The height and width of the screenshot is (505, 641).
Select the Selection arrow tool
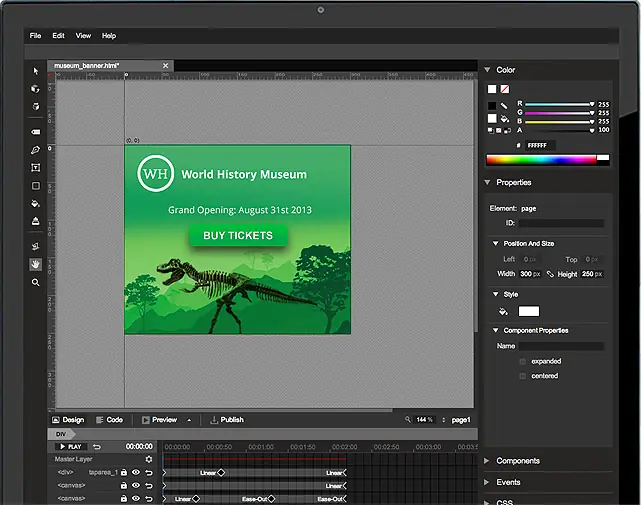36,71
